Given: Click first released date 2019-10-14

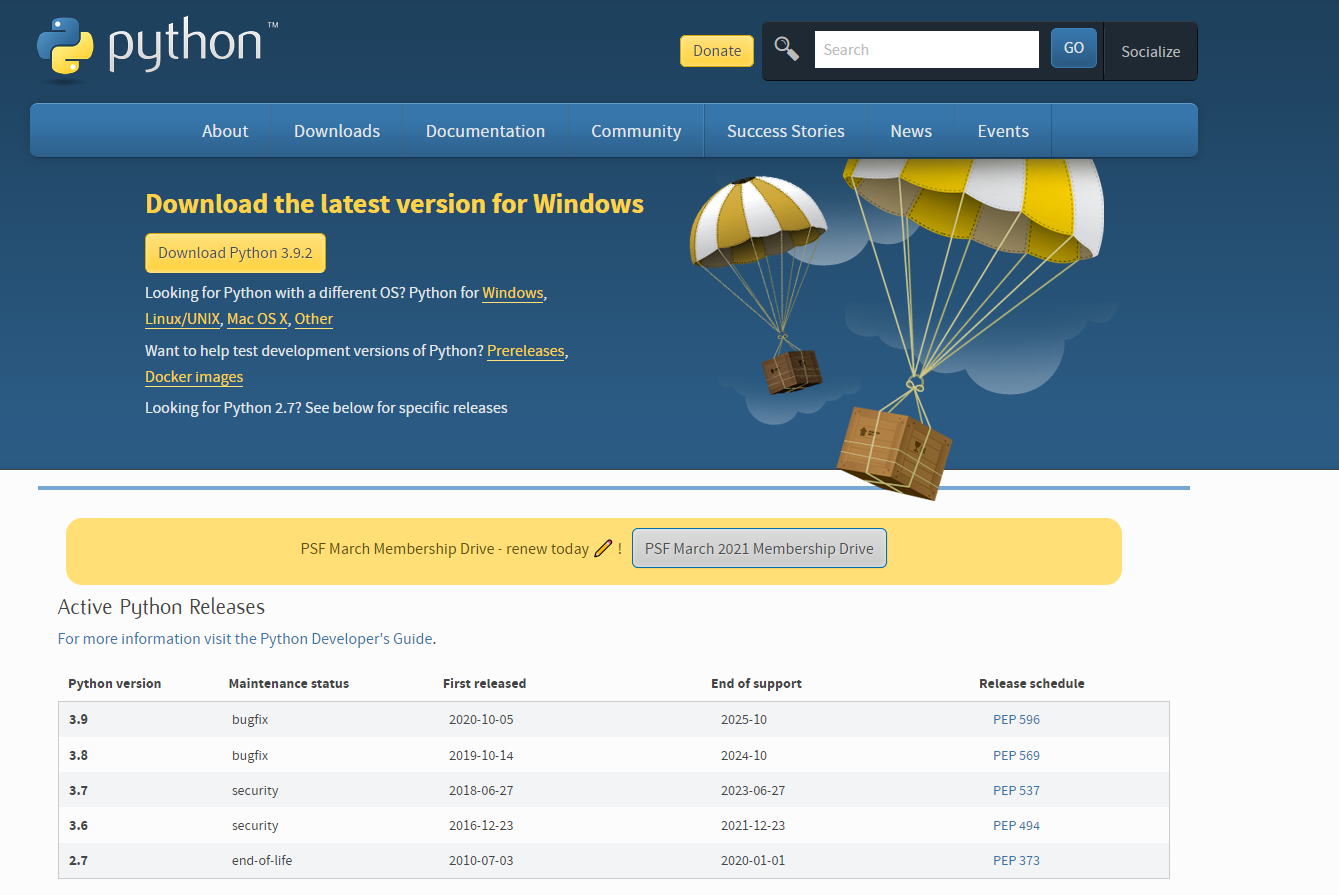Looking at the screenshot, I should tap(481, 756).
